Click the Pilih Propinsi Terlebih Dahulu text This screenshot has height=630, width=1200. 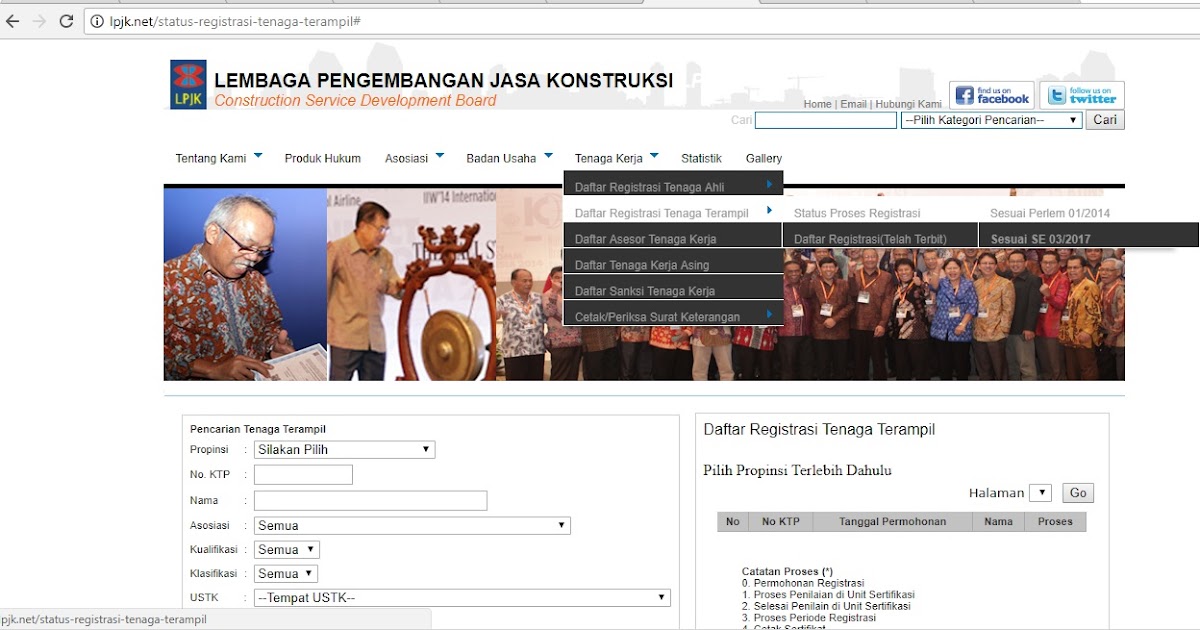(797, 470)
